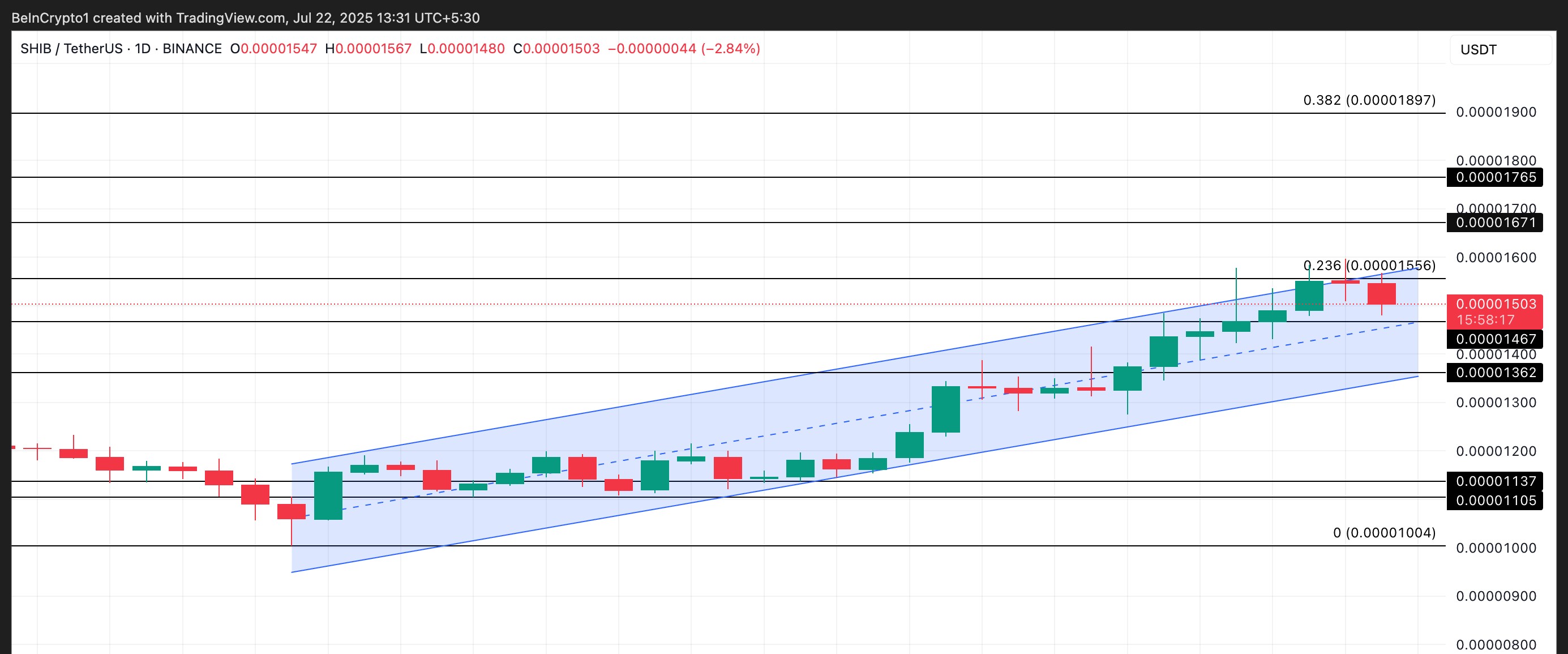Select the 0.236 (0.00001556) Fibonacci label

(x=1369, y=266)
